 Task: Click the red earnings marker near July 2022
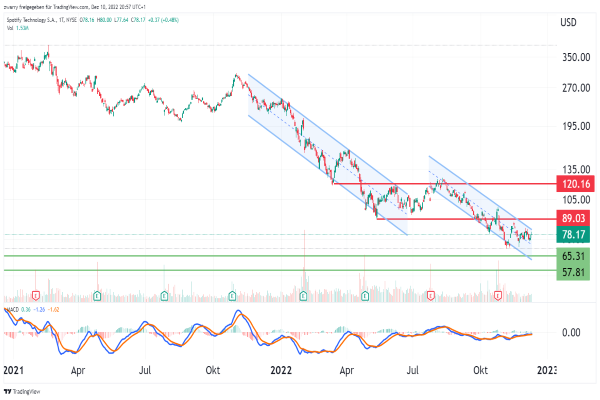430,296
